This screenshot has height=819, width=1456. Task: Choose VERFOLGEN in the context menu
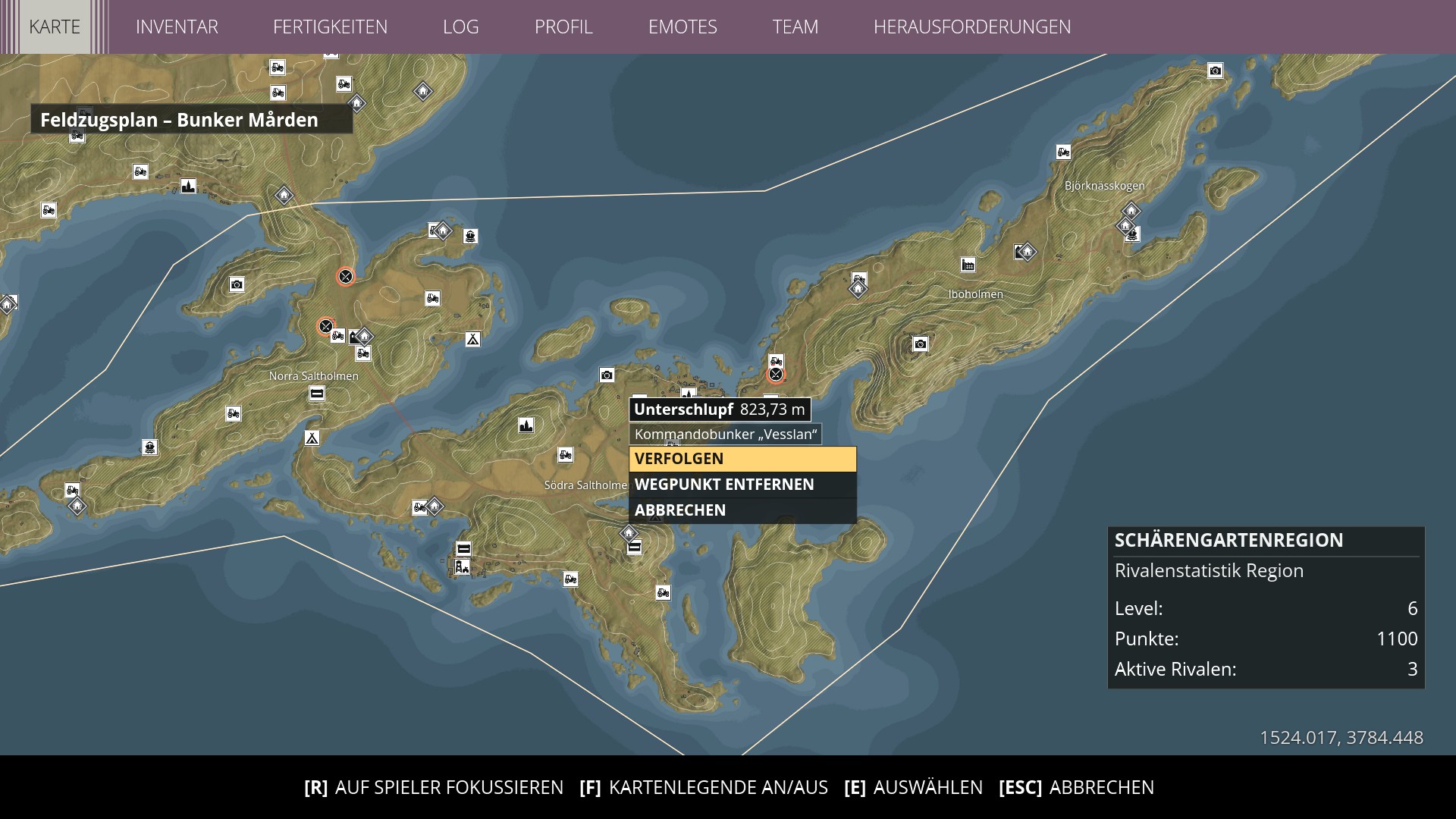(x=742, y=459)
